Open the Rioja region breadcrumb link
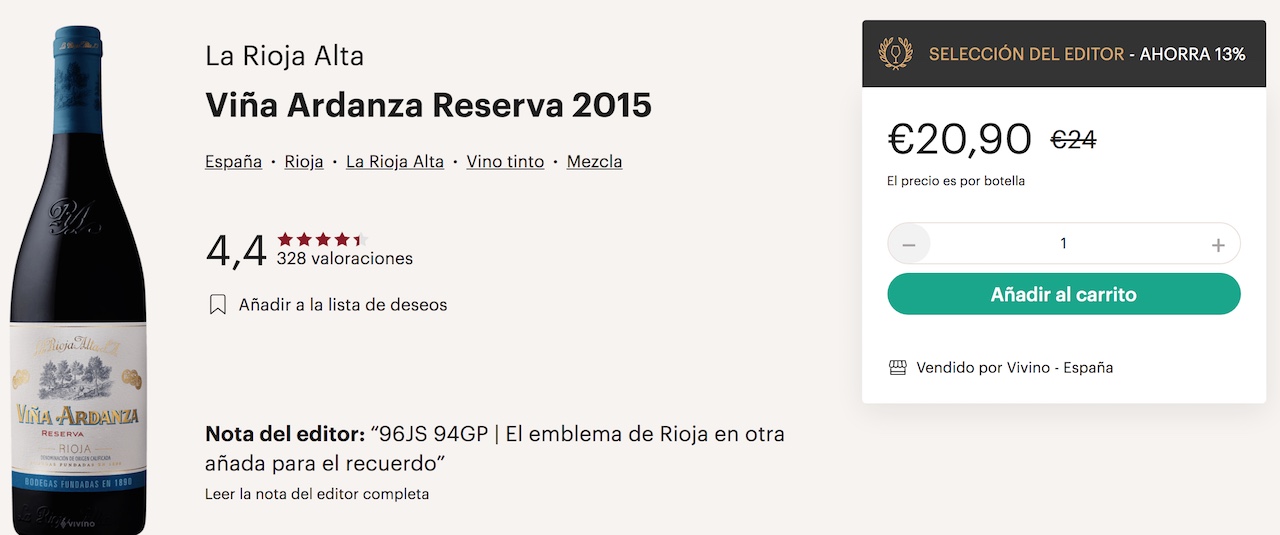 303,161
